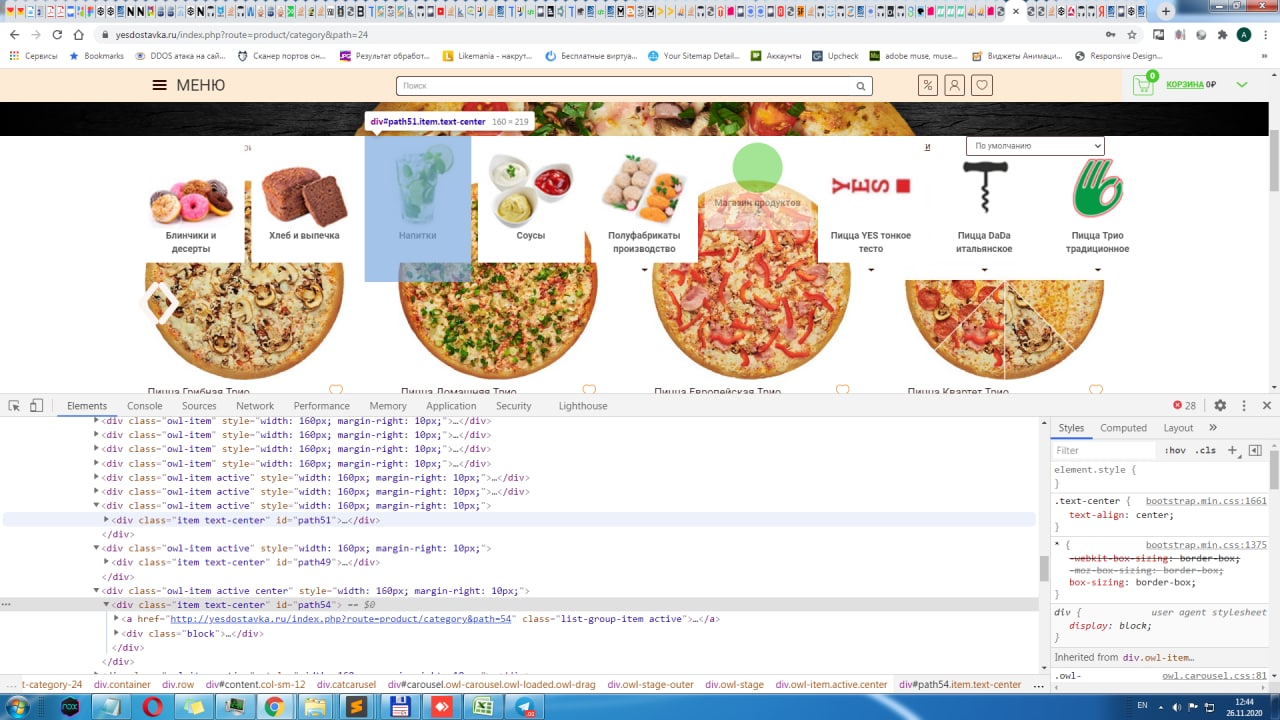Click the КОРЗИНА basket link
Viewport: 1280px width, 720px height.
pyautogui.click(x=1184, y=85)
